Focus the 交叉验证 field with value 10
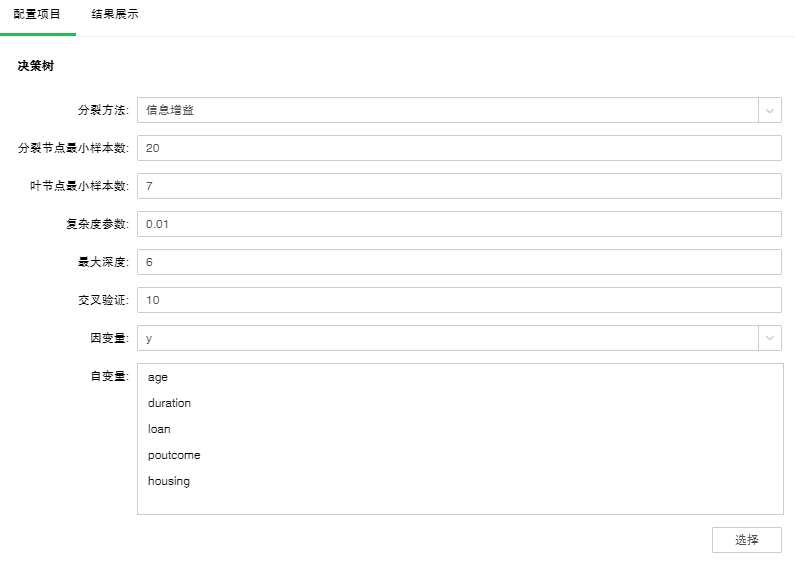The width and height of the screenshot is (795, 566). pyautogui.click(x=458, y=300)
